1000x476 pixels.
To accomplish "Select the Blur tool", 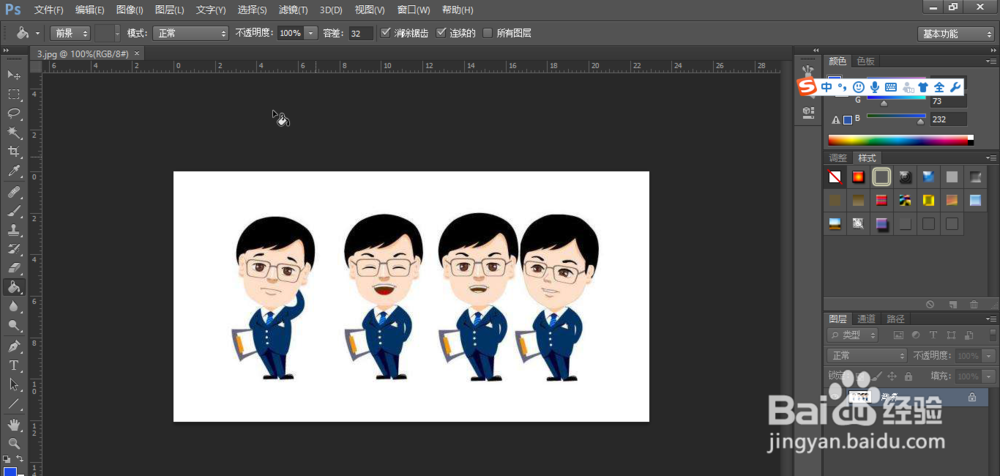I will tap(14, 306).
